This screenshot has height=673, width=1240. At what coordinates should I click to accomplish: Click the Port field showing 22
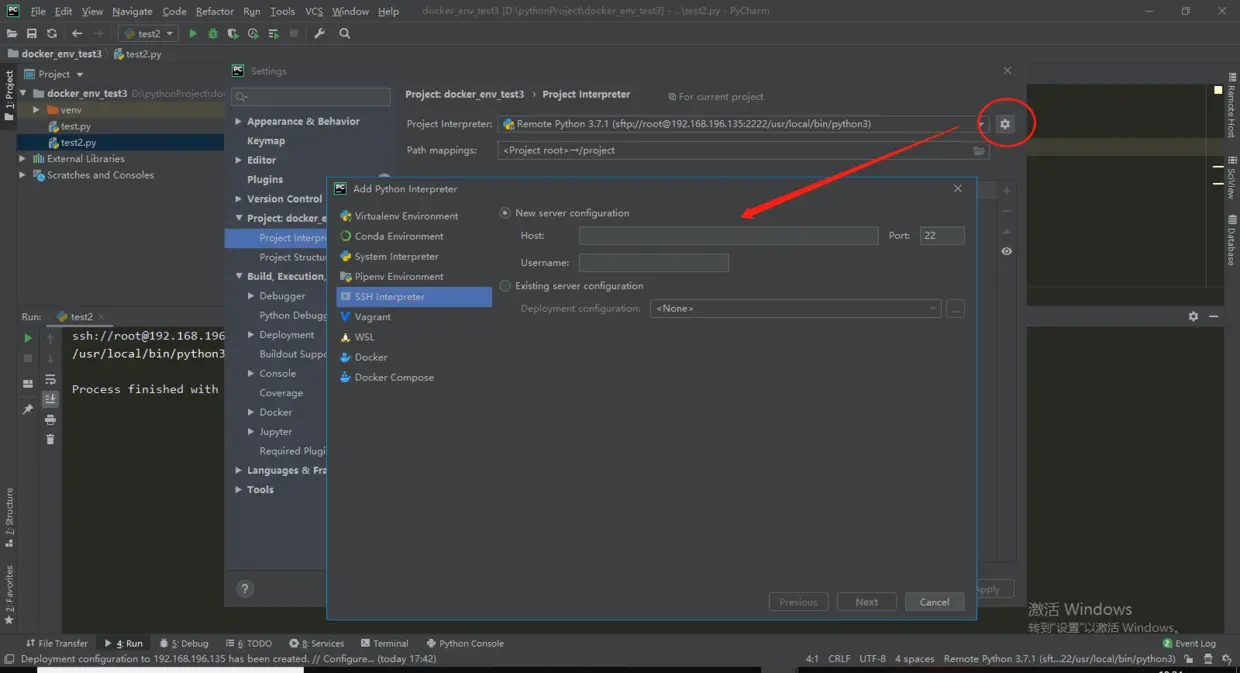point(942,236)
